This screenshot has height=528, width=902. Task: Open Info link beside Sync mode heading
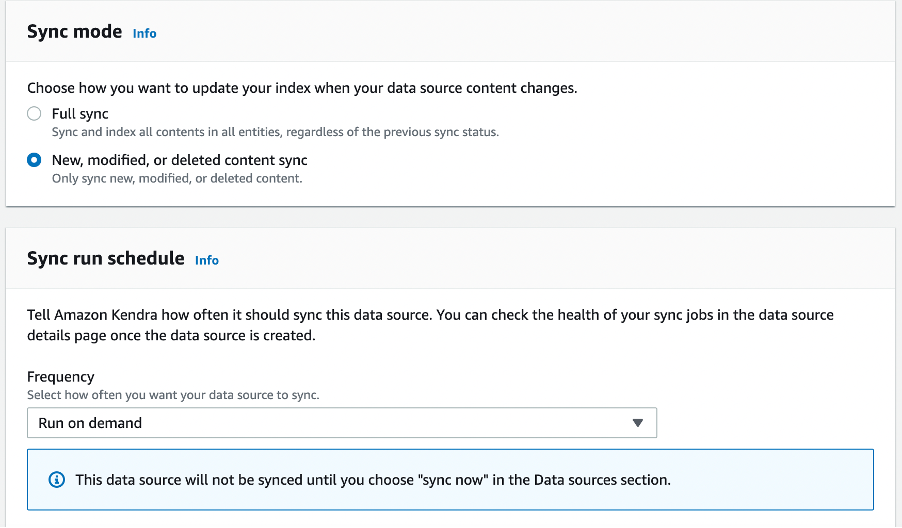(x=145, y=33)
